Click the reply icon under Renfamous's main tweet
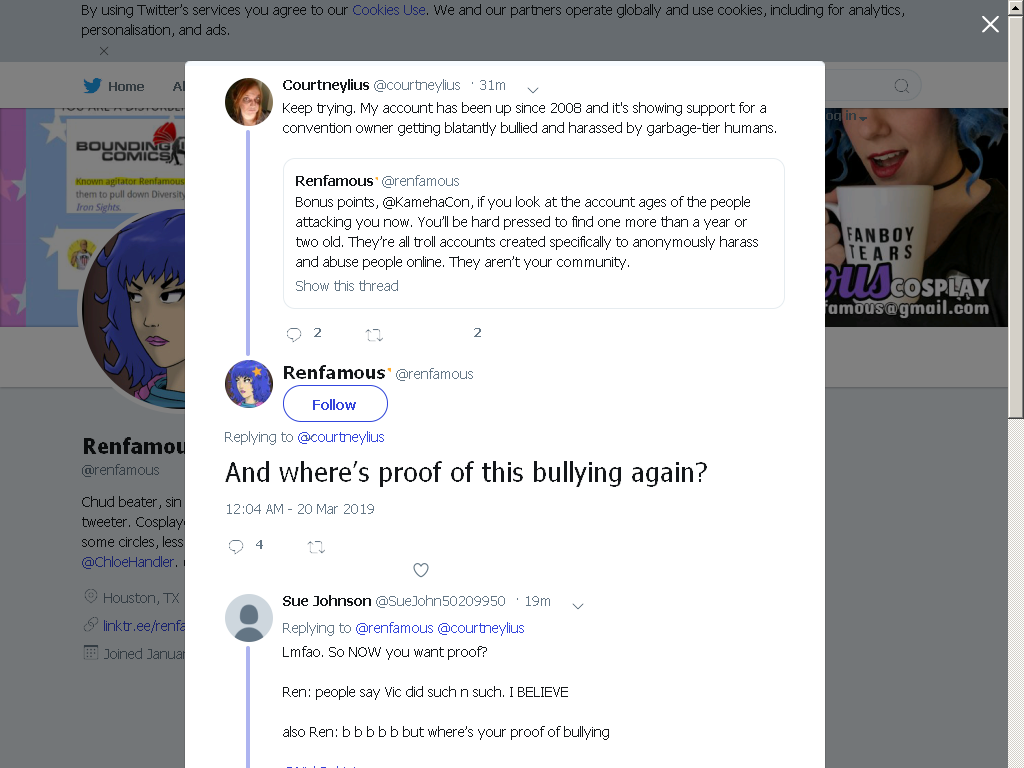This screenshot has height=768, width=1024. 236,547
